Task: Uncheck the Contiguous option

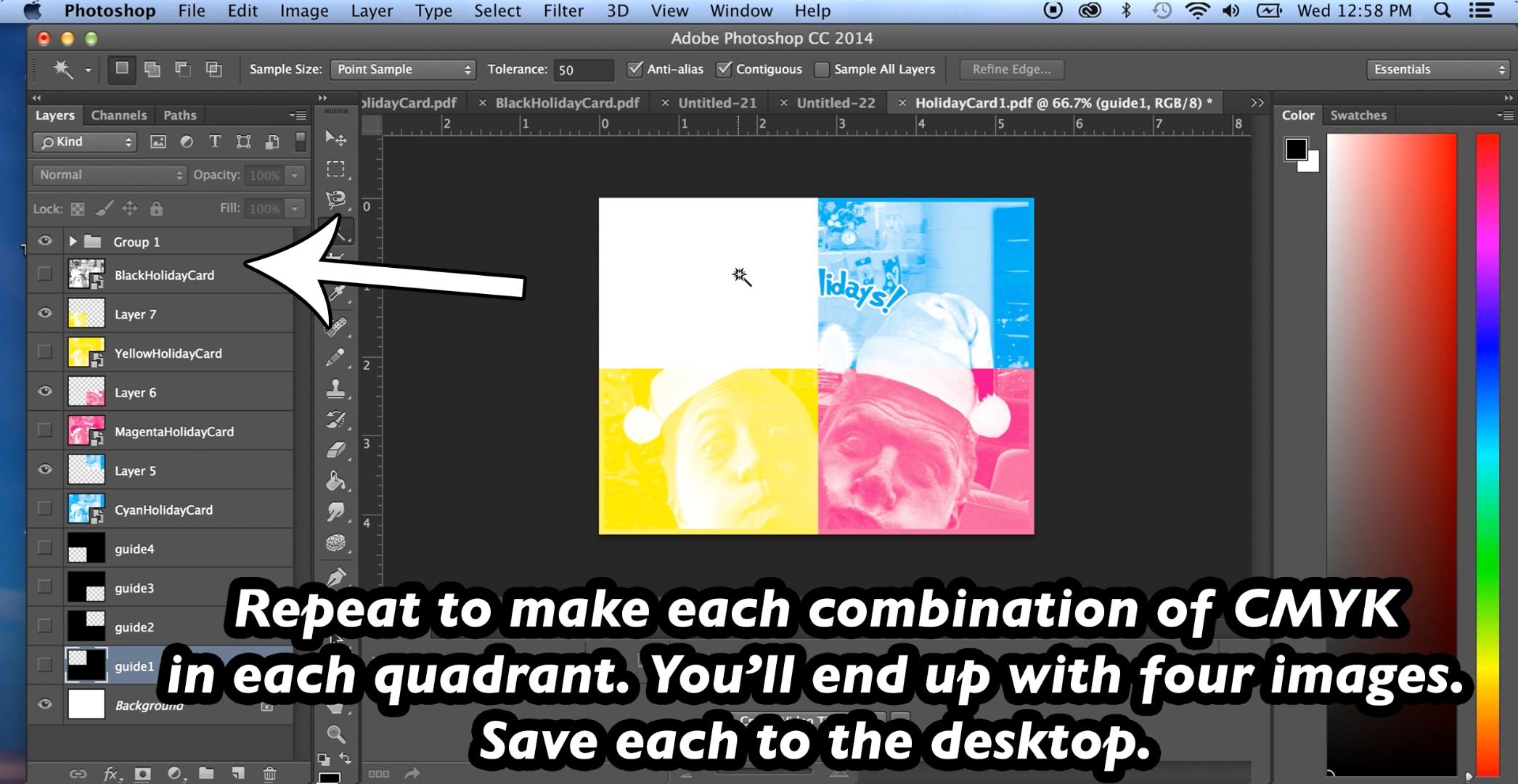Action: click(724, 69)
